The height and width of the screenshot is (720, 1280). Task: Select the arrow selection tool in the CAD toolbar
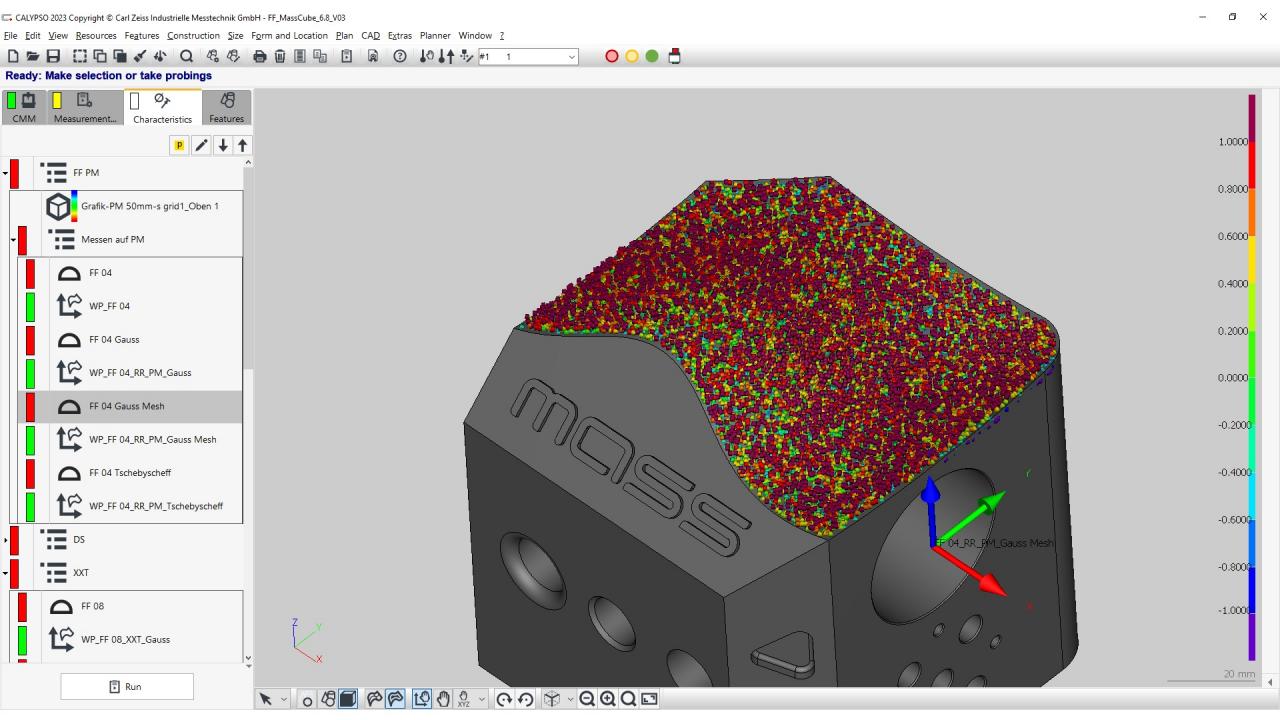coord(267,698)
